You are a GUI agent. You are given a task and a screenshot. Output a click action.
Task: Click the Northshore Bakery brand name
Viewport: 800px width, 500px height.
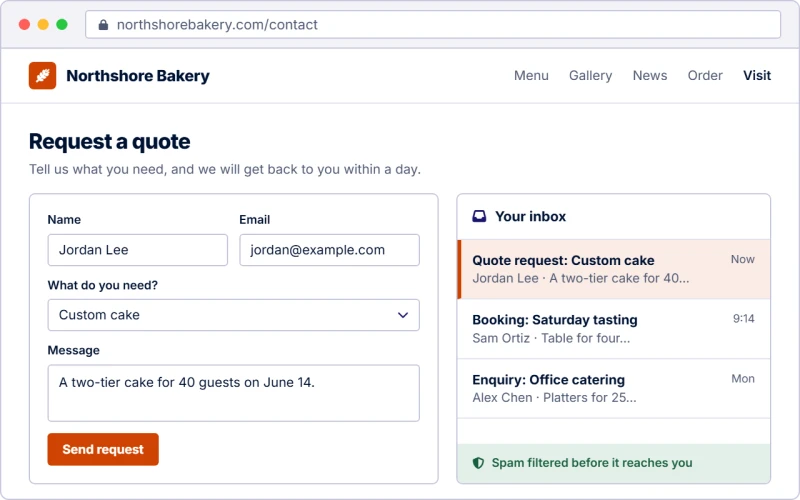[138, 76]
